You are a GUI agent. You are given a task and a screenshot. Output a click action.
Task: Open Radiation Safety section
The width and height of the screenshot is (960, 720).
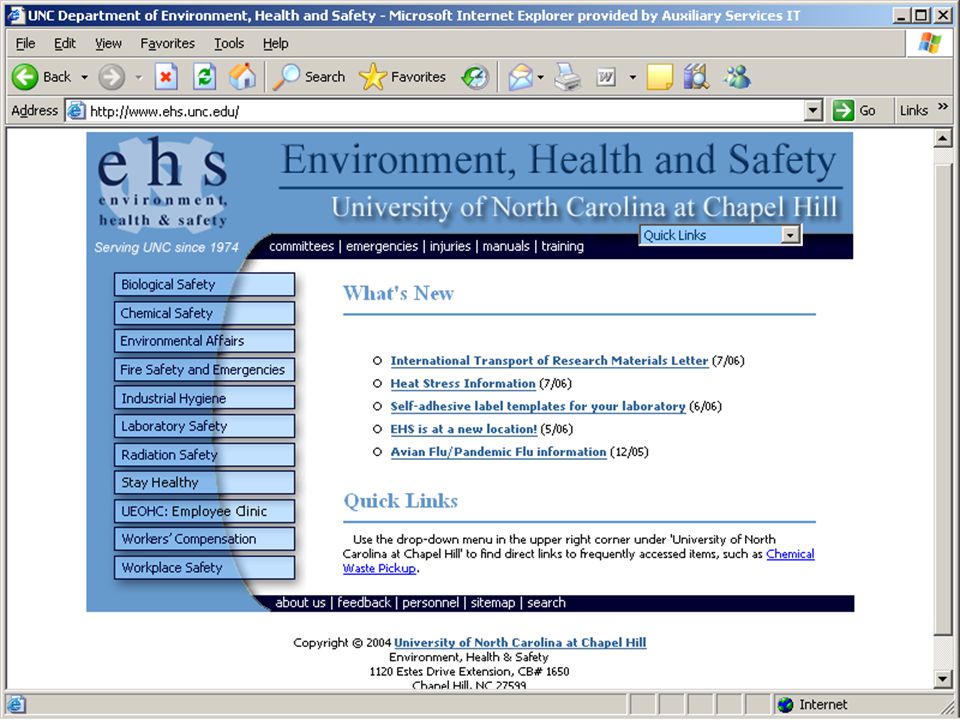tap(204, 455)
